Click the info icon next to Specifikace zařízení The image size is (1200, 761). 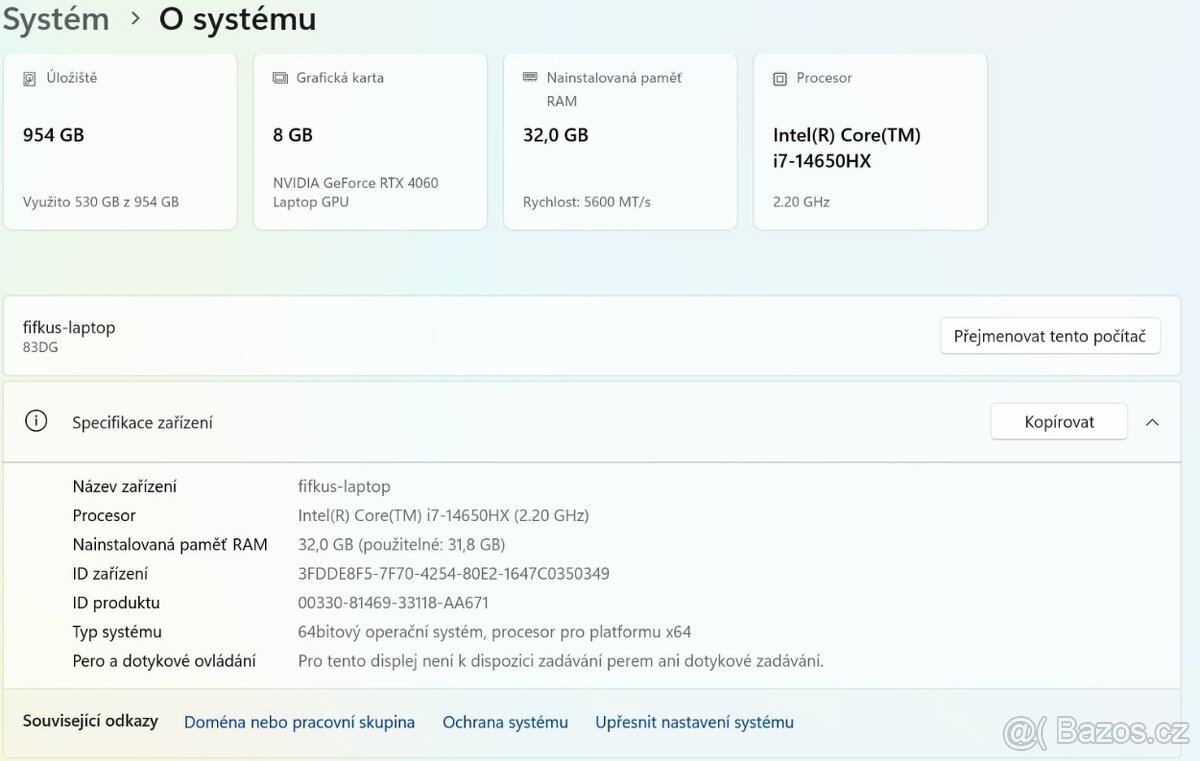pos(36,421)
